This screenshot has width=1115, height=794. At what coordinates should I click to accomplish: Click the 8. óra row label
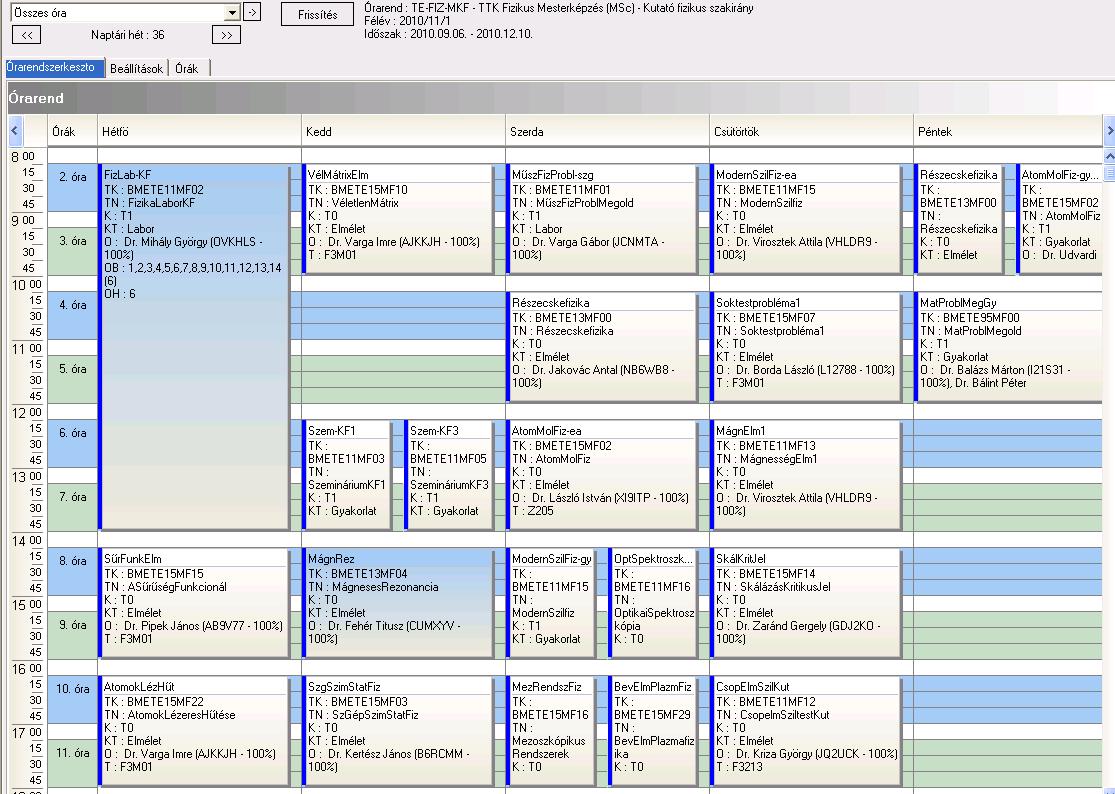[x=73, y=572]
